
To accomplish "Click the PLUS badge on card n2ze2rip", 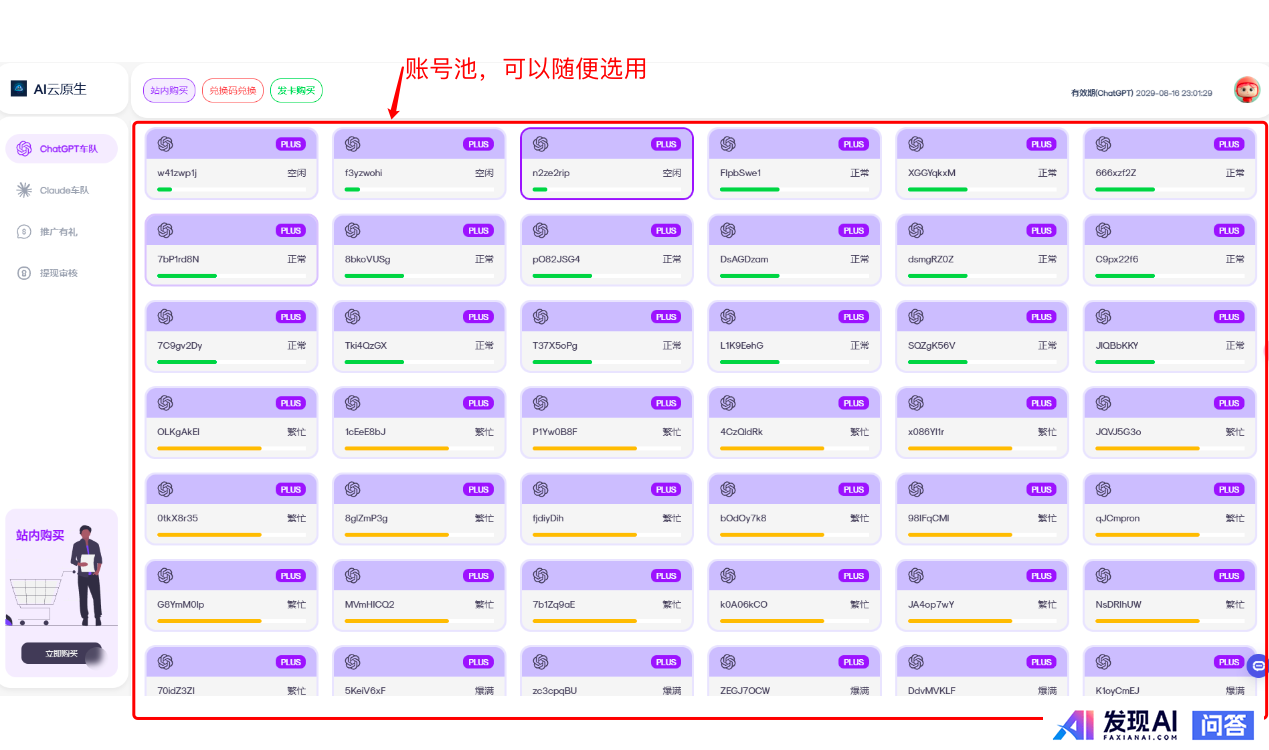I will click(x=666, y=144).
